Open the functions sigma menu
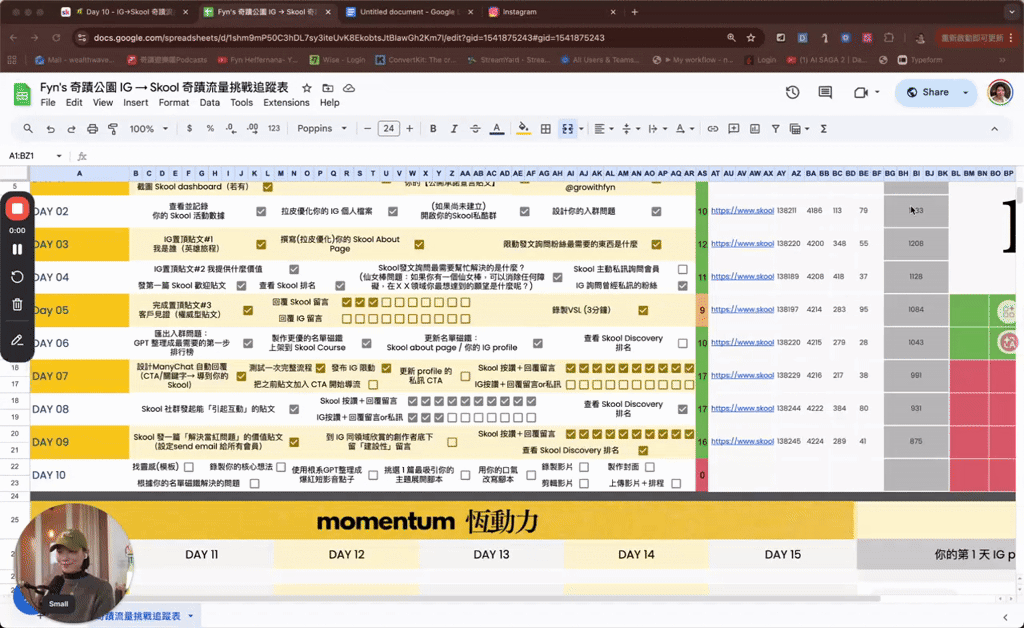Image resolution: width=1024 pixels, height=628 pixels. (824, 129)
